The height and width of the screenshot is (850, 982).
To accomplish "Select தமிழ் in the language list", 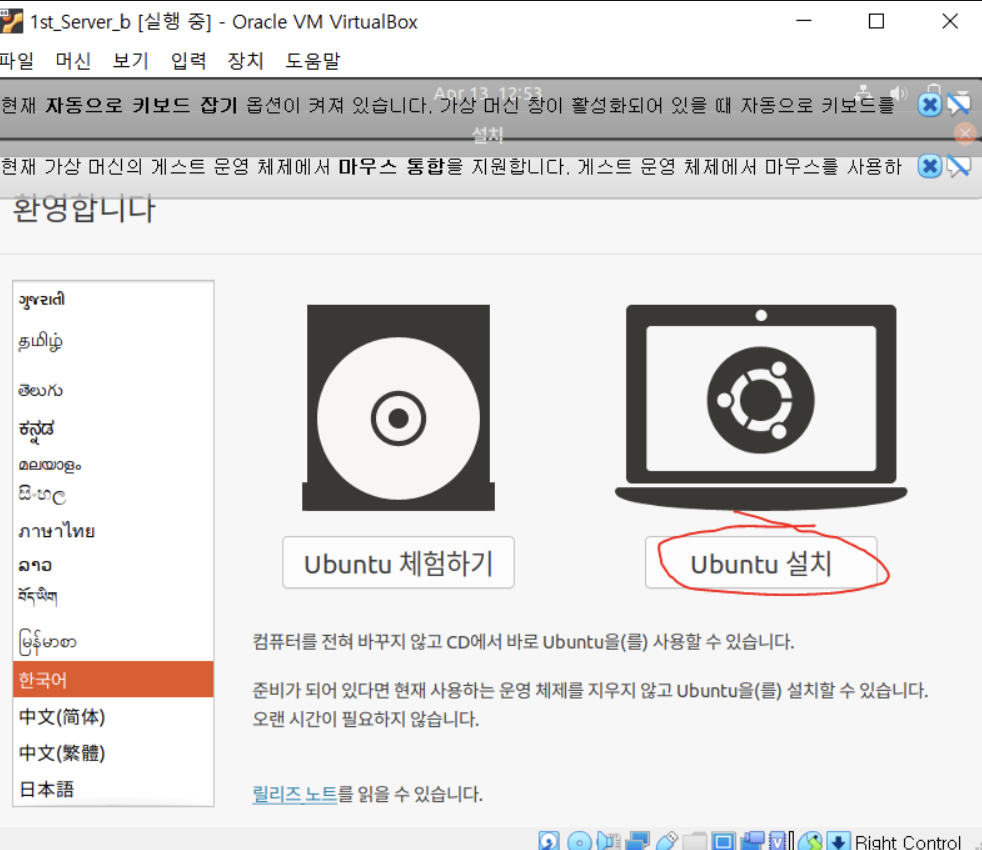I will click(x=113, y=342).
